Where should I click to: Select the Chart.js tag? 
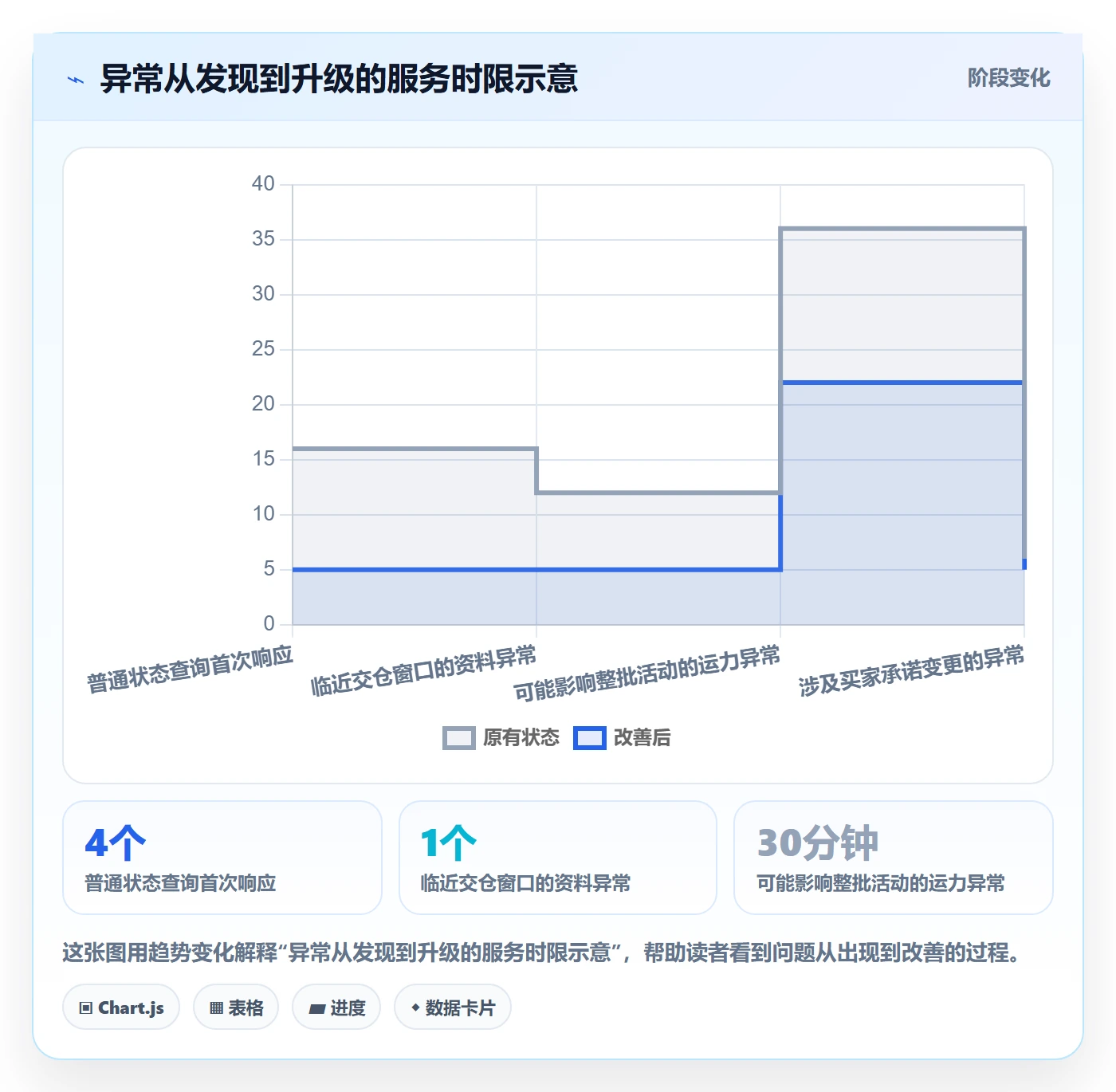coord(121,1008)
